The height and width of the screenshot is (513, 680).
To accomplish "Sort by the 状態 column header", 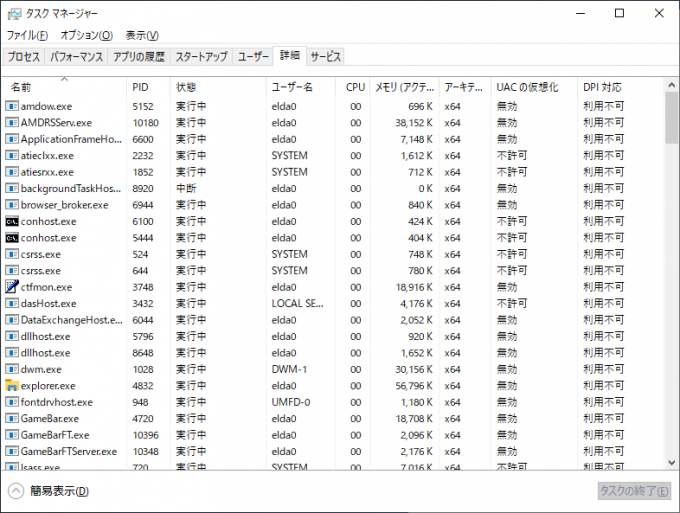I will click(x=218, y=87).
